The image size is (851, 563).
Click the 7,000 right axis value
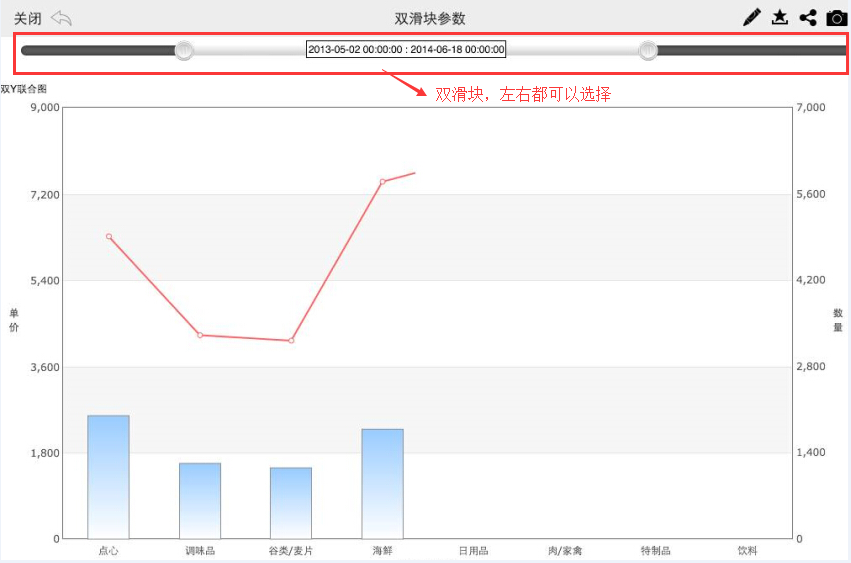click(811, 107)
